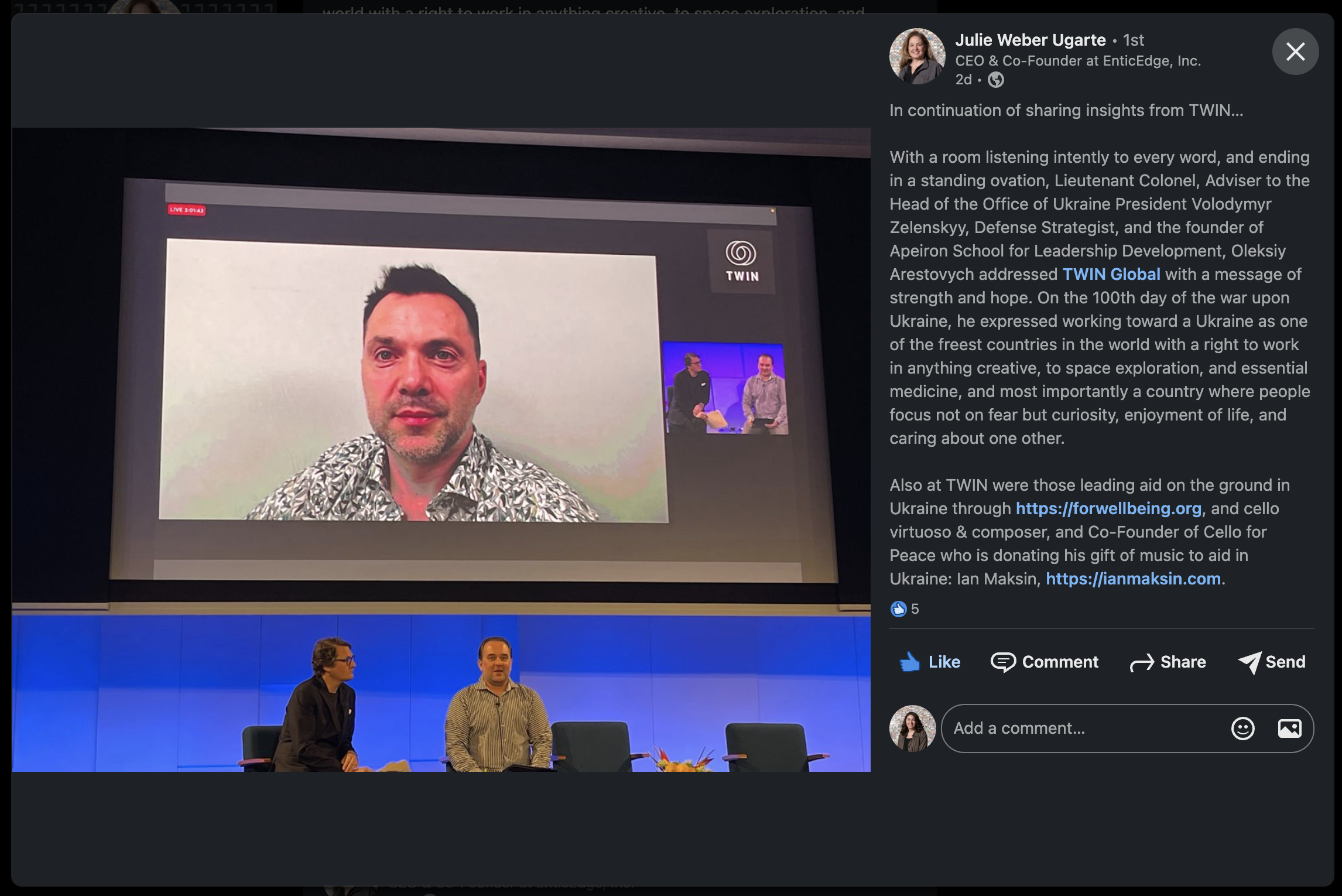Image resolution: width=1342 pixels, height=896 pixels.
Task: Click the CEO & Co-Founder headline text
Action: [x=1077, y=61]
